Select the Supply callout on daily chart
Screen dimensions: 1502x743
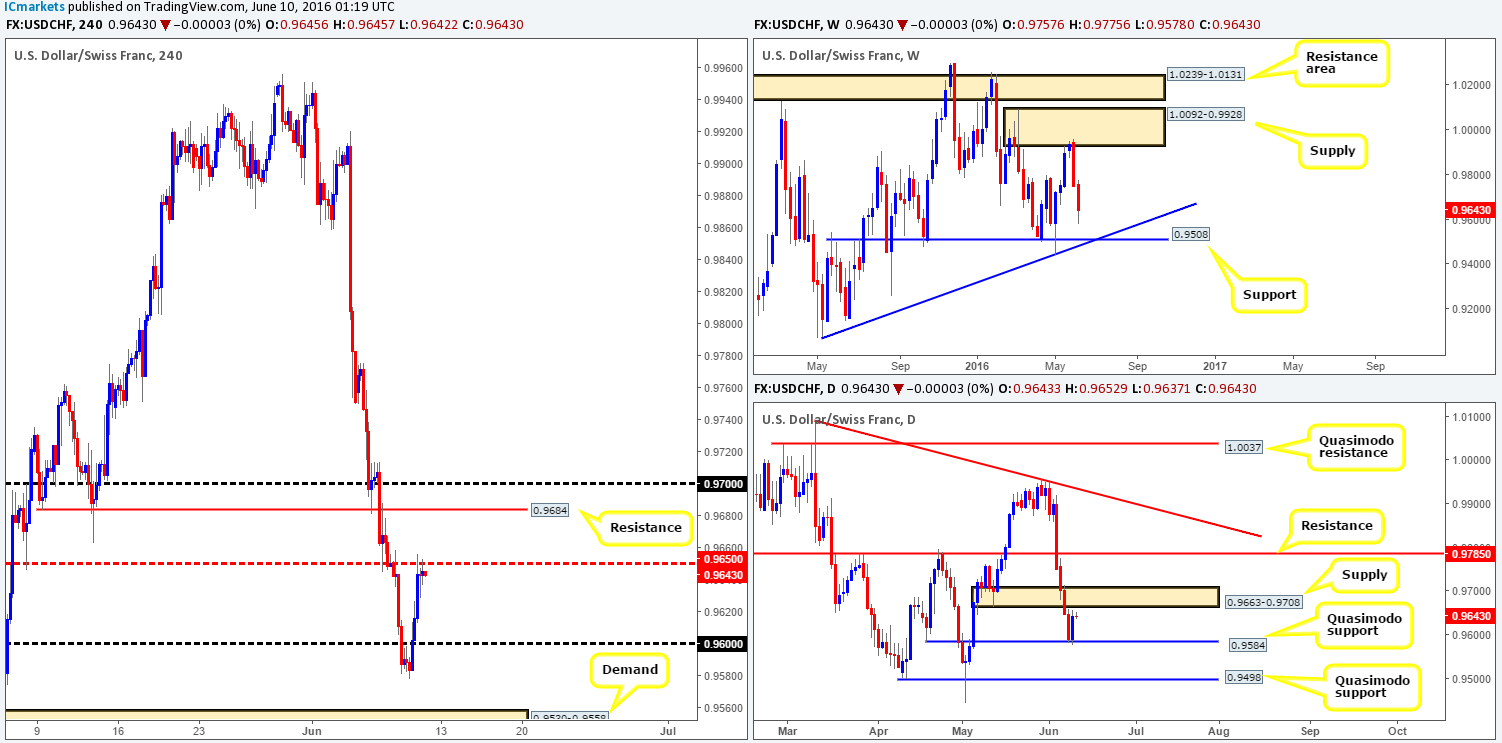click(1366, 574)
